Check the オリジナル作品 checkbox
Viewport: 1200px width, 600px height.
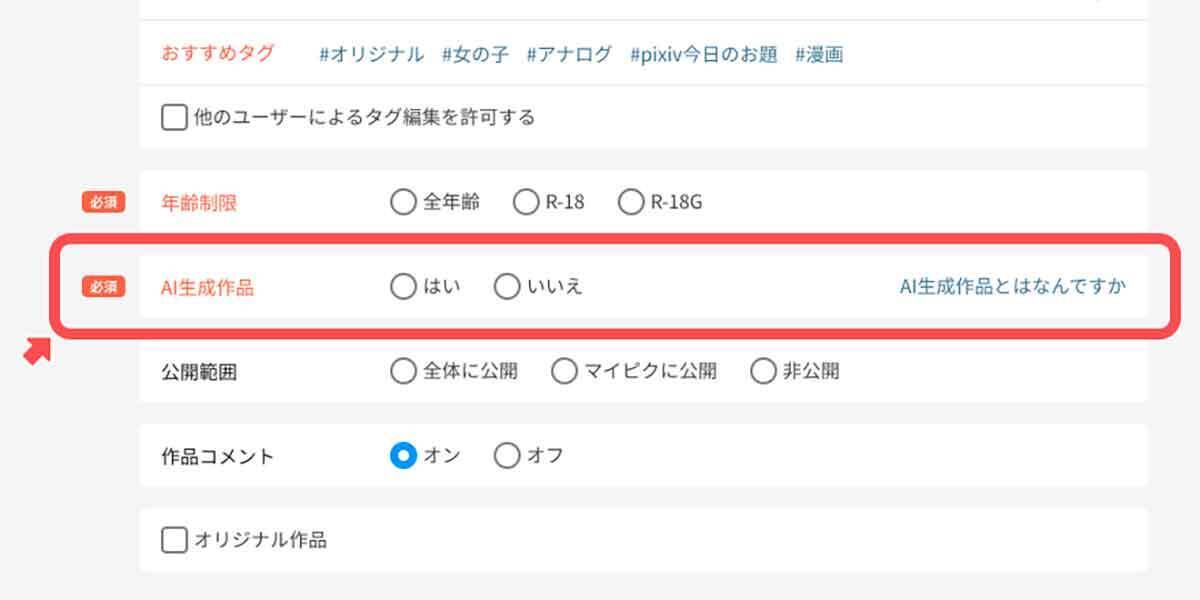click(x=174, y=541)
